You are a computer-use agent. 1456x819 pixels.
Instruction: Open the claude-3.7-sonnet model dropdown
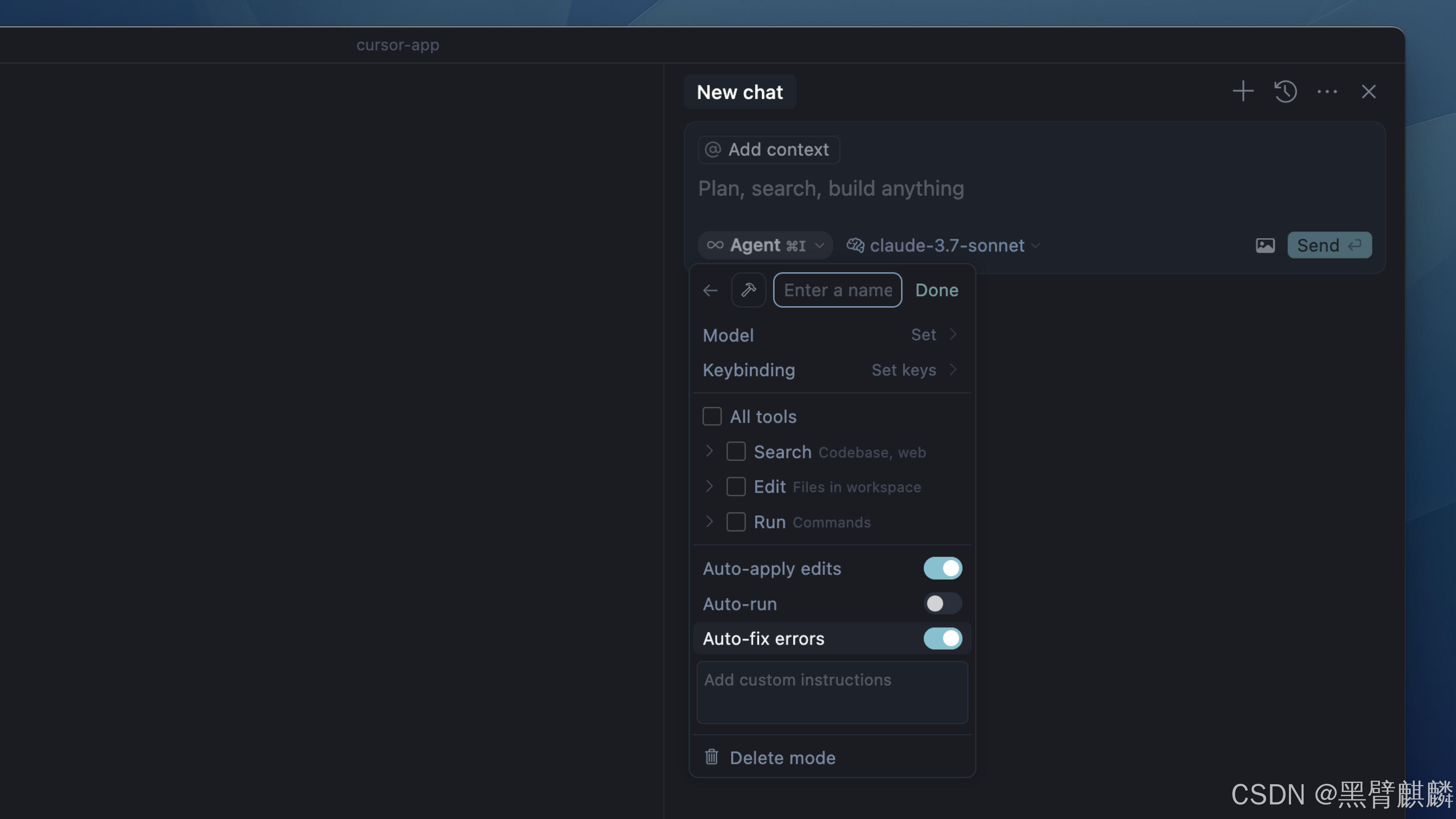[x=943, y=245]
